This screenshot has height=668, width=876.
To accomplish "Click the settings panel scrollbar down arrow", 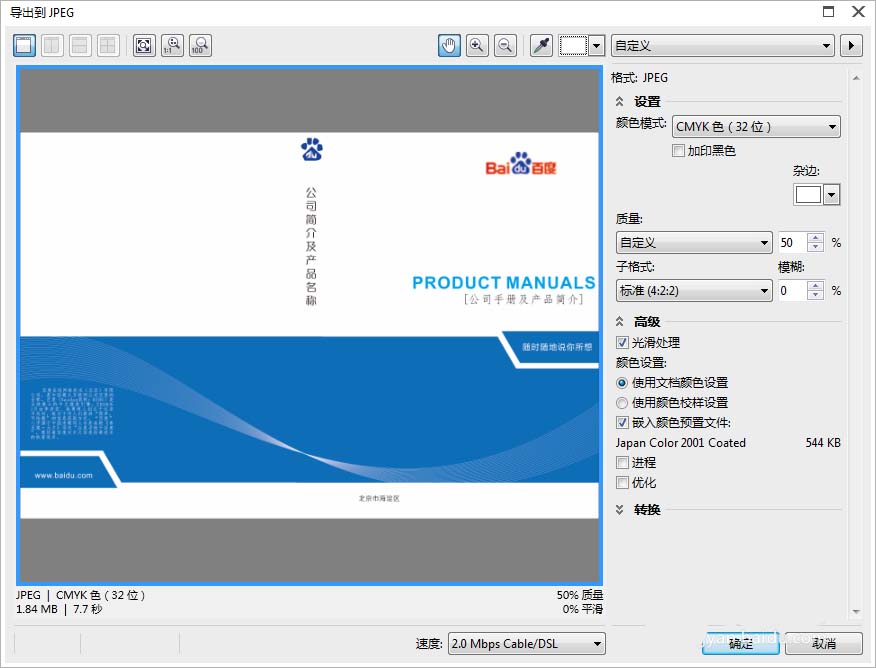I will pos(856,613).
